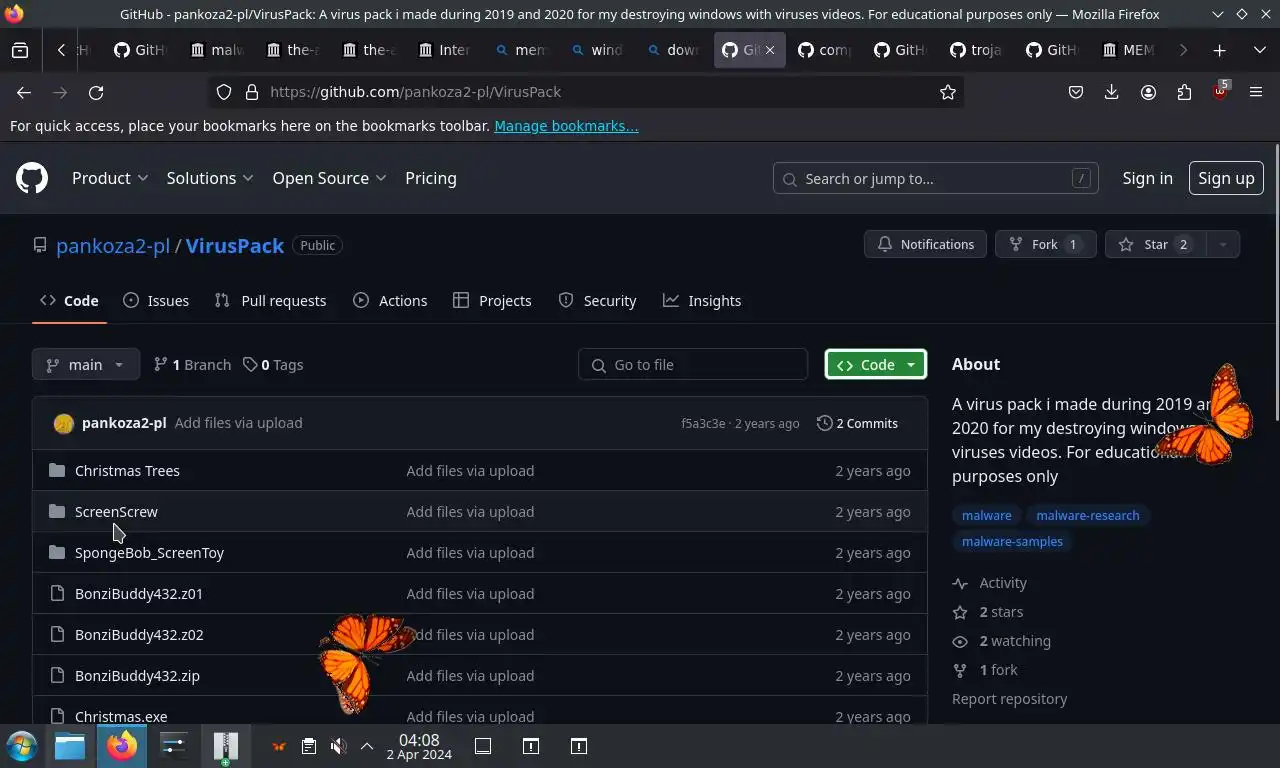
Task: Reload the current page
Action: pyautogui.click(x=96, y=92)
